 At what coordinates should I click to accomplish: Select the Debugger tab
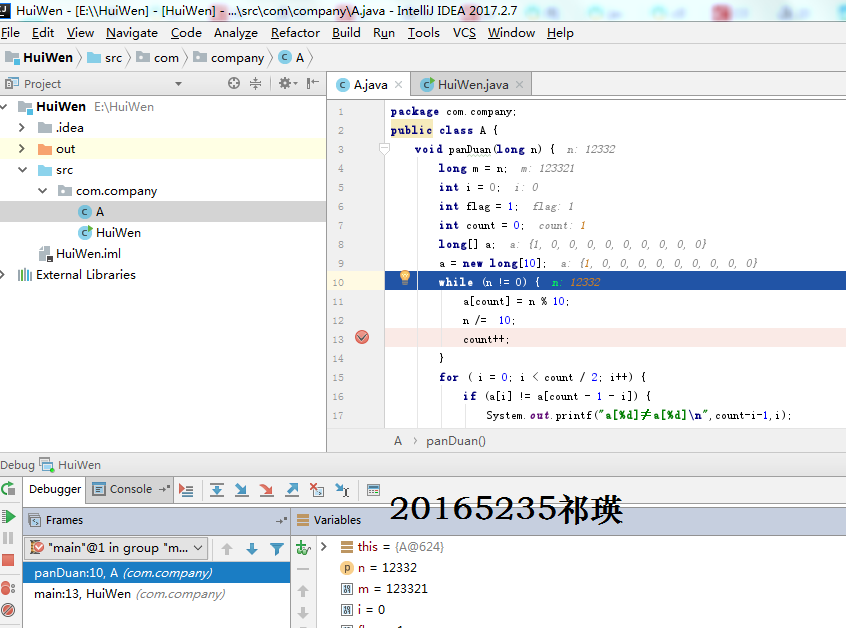point(55,489)
